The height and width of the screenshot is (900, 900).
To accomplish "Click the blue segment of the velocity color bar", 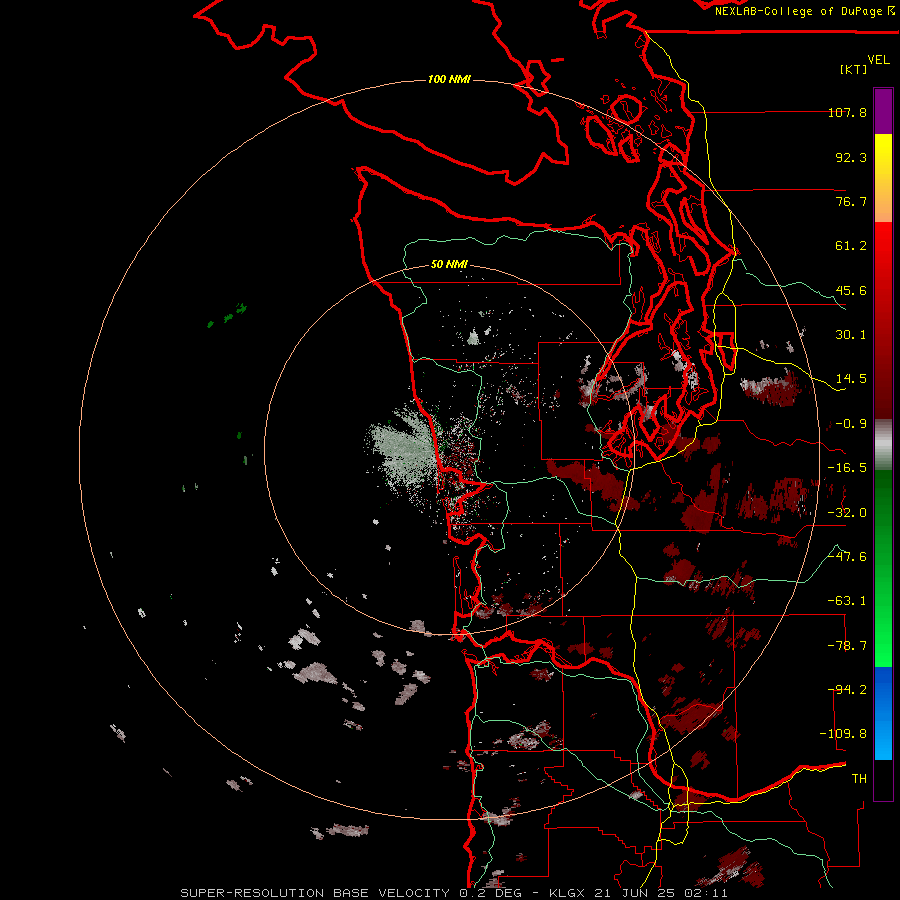I will [883, 713].
